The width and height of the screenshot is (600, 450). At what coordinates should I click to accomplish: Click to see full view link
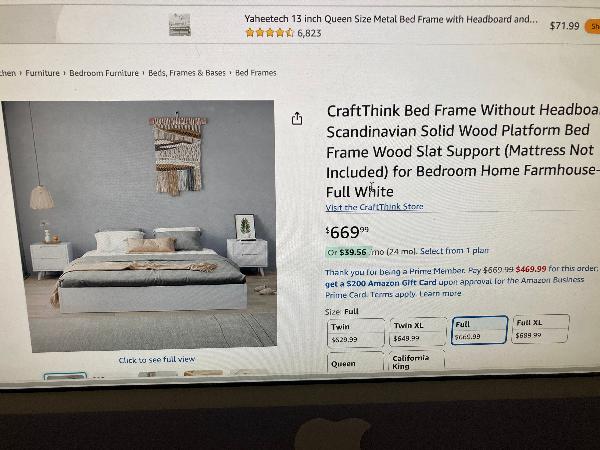click(x=157, y=360)
